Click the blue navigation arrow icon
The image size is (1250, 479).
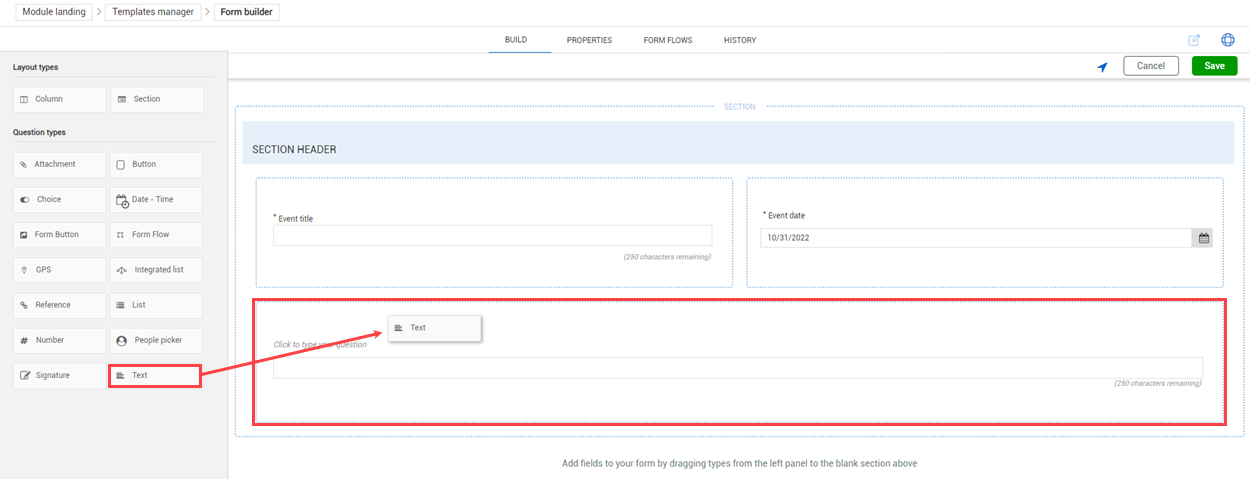pyautogui.click(x=1102, y=67)
